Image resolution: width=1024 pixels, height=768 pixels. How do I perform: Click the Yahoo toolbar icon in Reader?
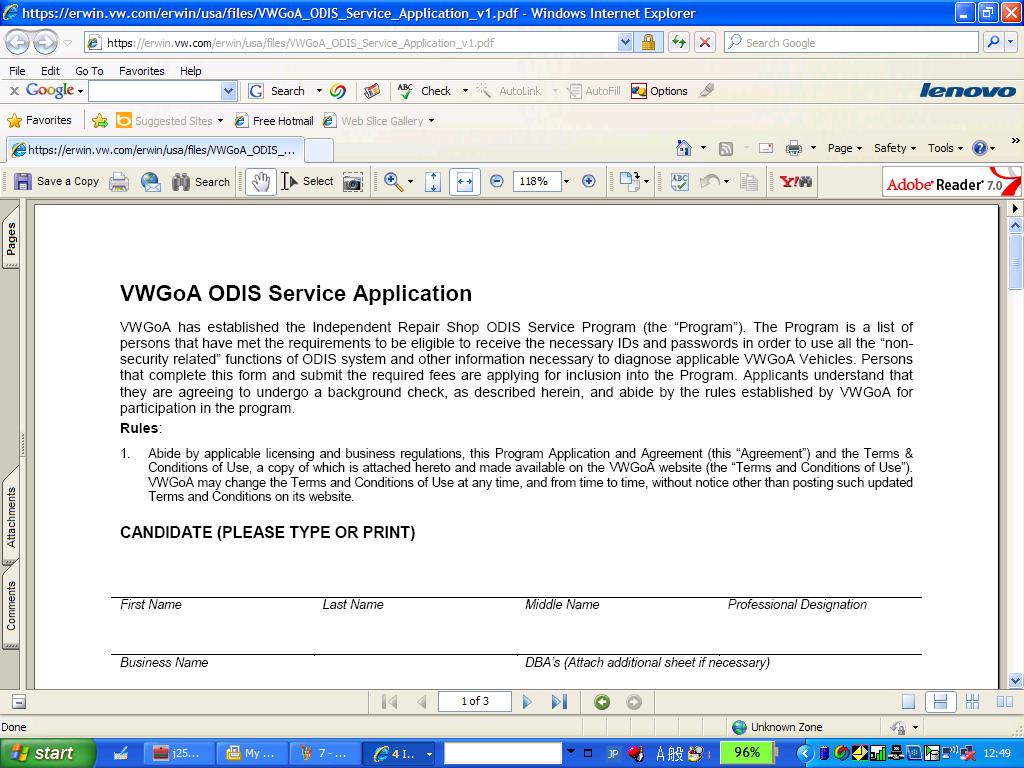click(x=796, y=182)
